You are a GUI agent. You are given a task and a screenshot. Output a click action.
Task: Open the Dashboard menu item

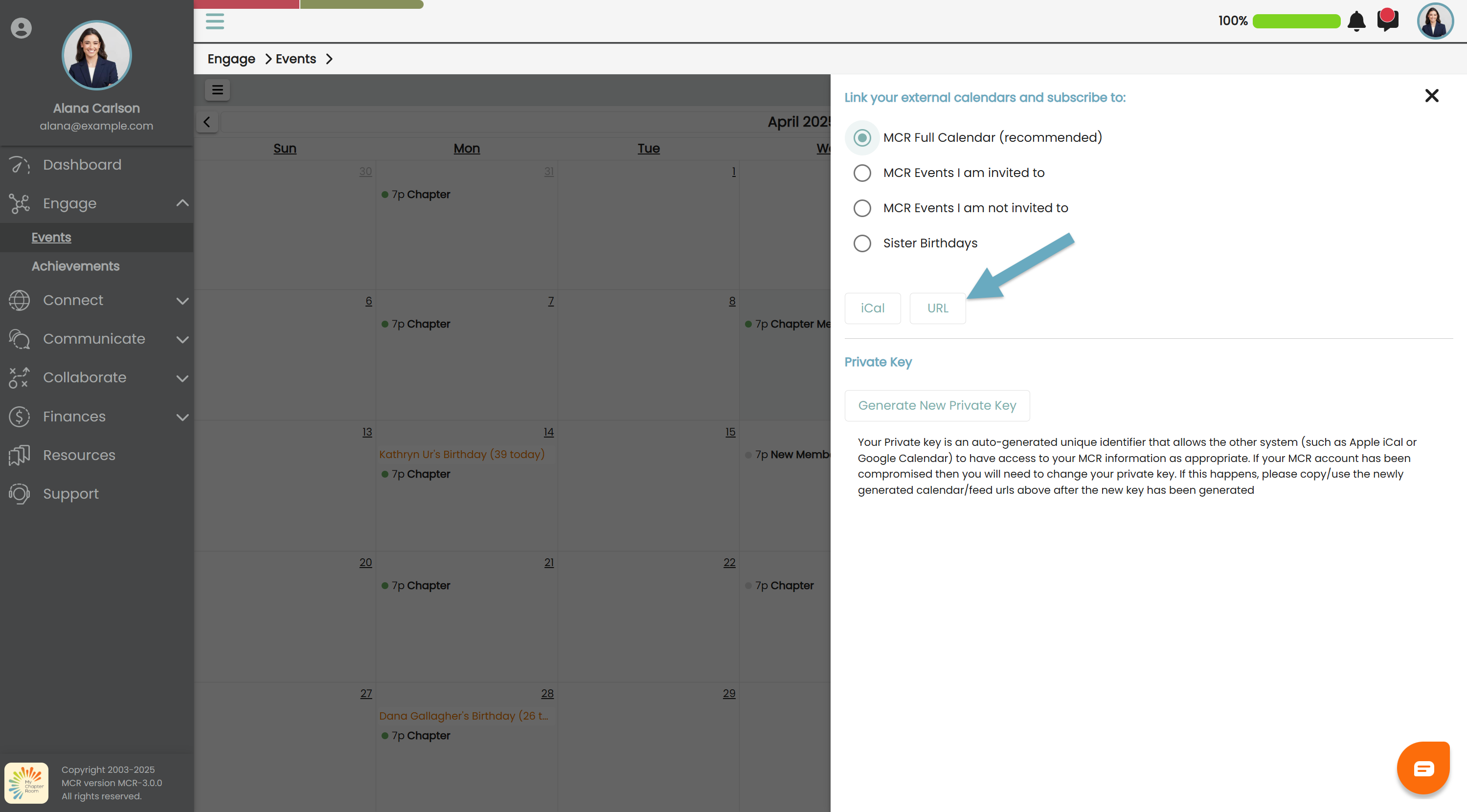pyautogui.click(x=82, y=165)
